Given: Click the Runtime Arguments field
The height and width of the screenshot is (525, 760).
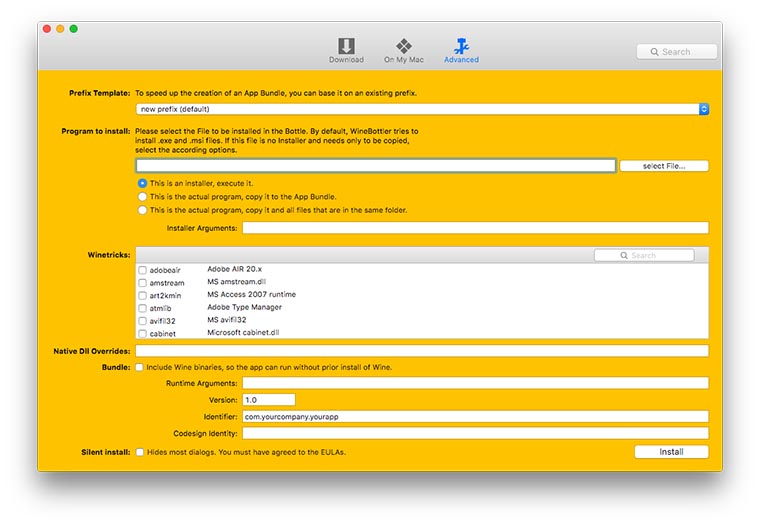Looking at the screenshot, I should (x=475, y=383).
